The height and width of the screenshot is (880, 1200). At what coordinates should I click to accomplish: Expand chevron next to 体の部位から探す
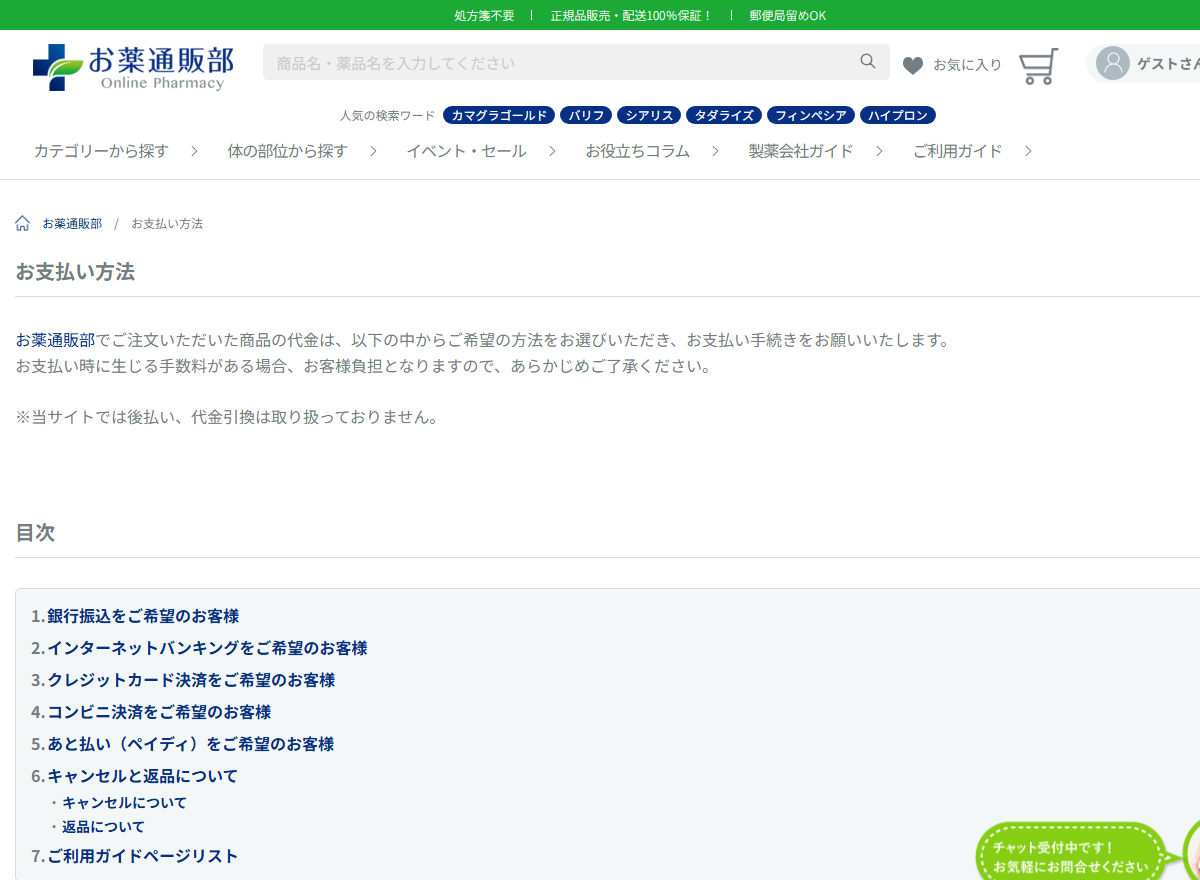tap(373, 151)
